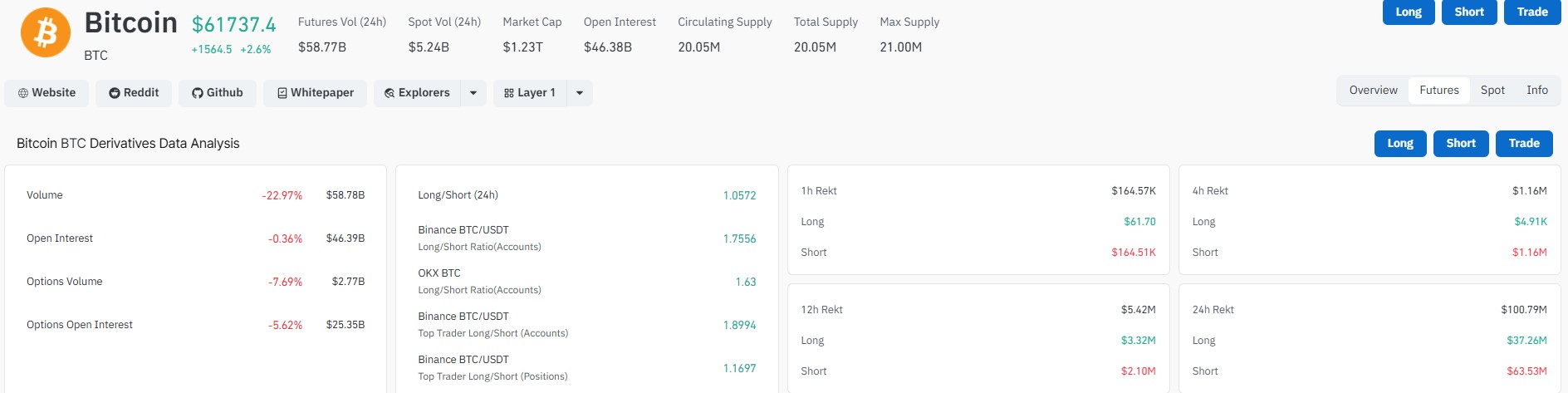This screenshot has width=1568, height=393.
Task: Click Top Trader (Positions) value 1.1697
Action: pyautogui.click(x=739, y=368)
